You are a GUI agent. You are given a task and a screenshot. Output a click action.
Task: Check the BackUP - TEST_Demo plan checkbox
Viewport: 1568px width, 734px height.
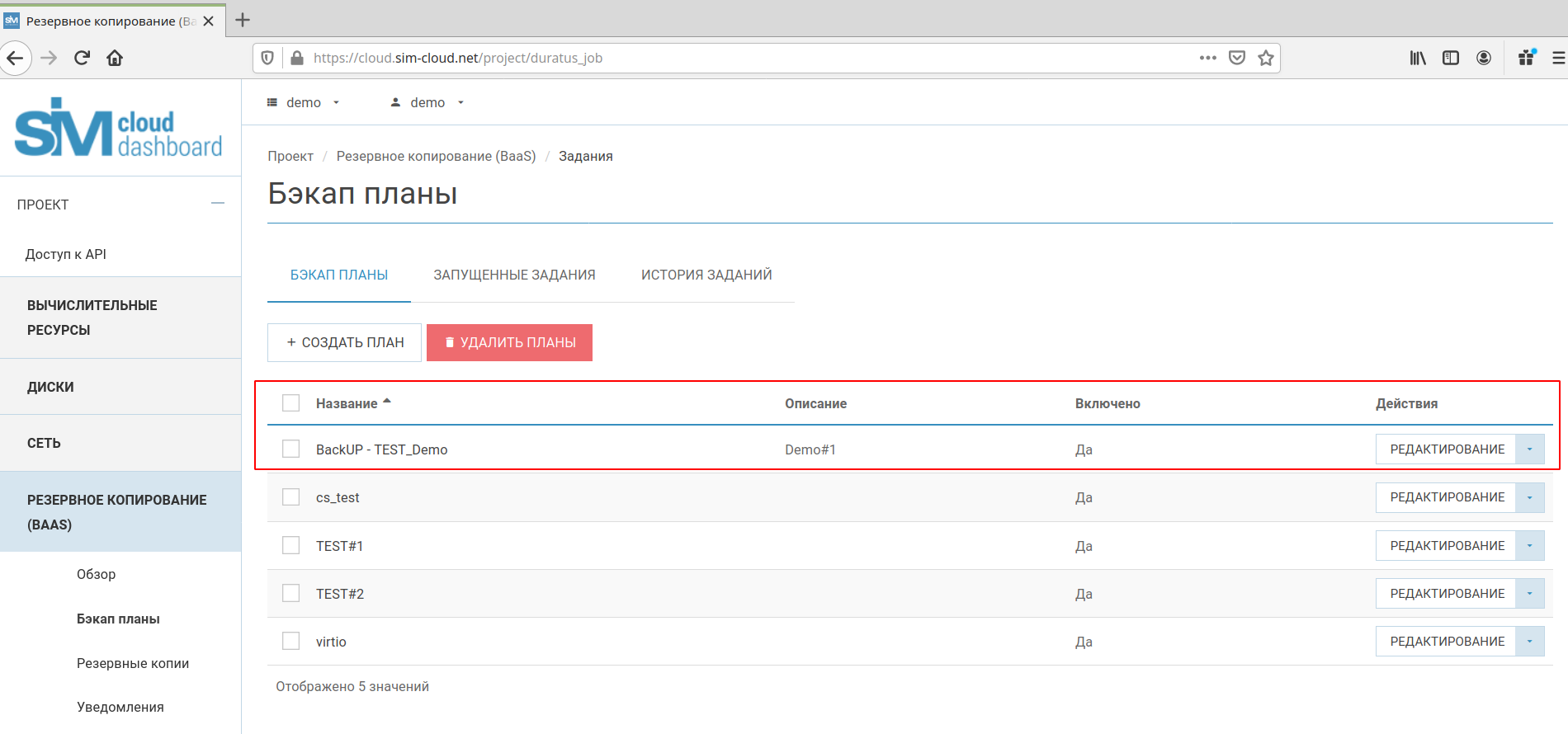(x=291, y=449)
